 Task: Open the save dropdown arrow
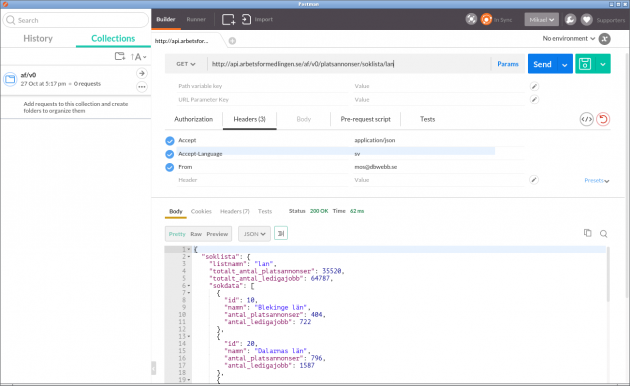tap(602, 64)
